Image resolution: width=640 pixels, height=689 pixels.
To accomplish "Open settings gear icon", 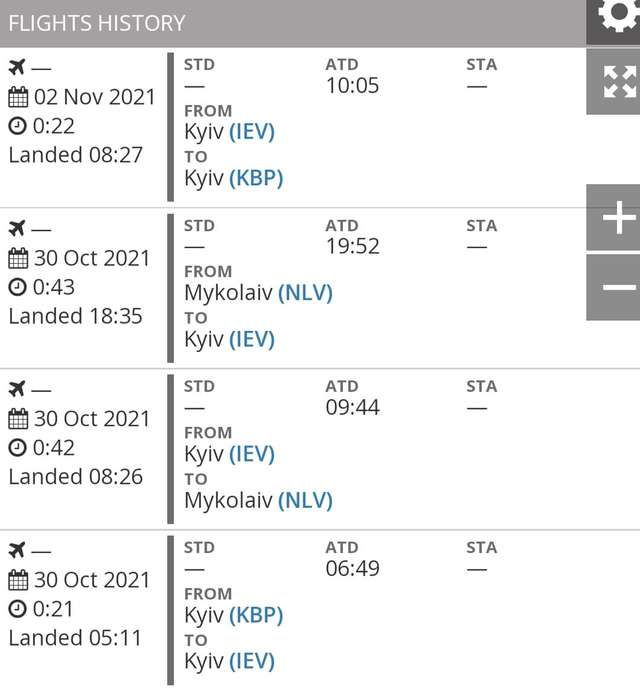I will pos(617,17).
